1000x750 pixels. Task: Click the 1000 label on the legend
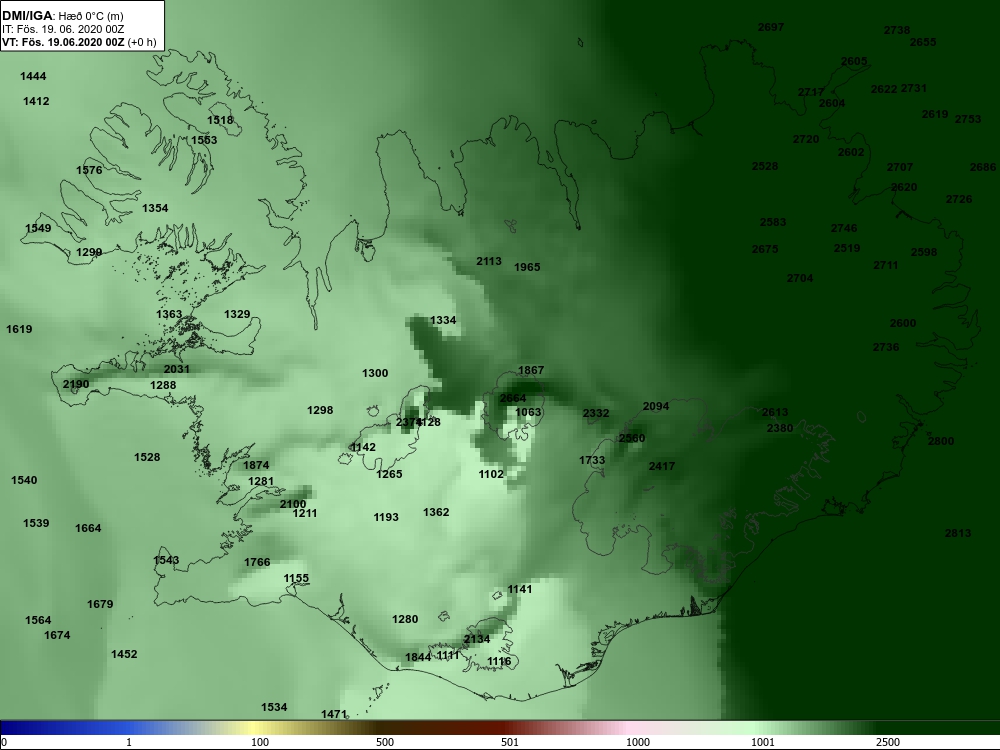click(638, 742)
